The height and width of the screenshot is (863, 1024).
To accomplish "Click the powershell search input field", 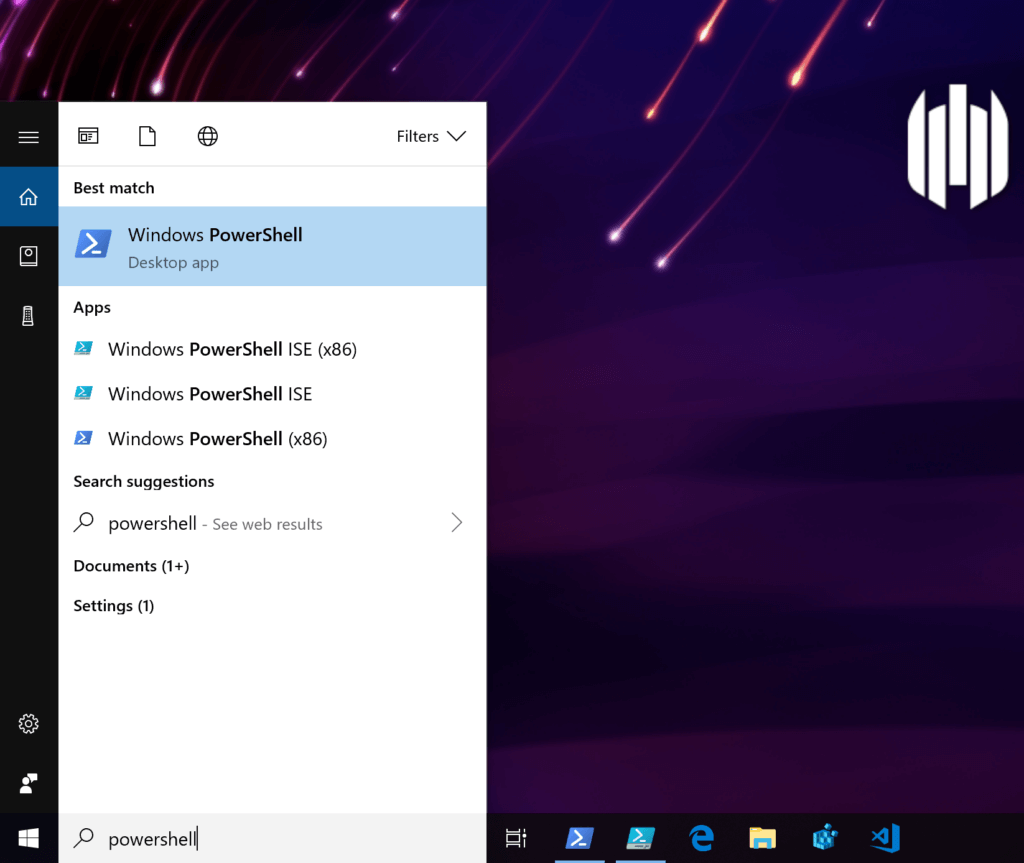I will (280, 839).
